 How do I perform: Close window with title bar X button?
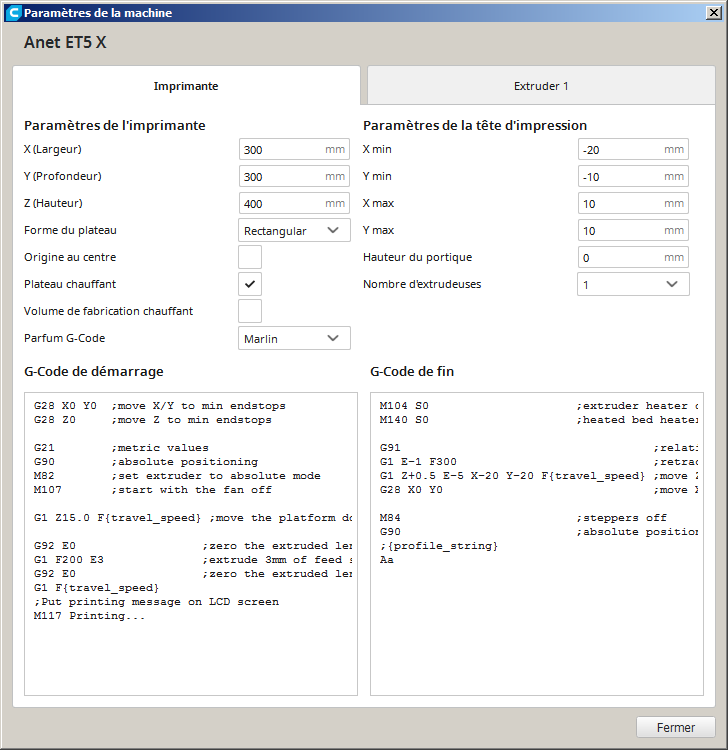(x=714, y=12)
